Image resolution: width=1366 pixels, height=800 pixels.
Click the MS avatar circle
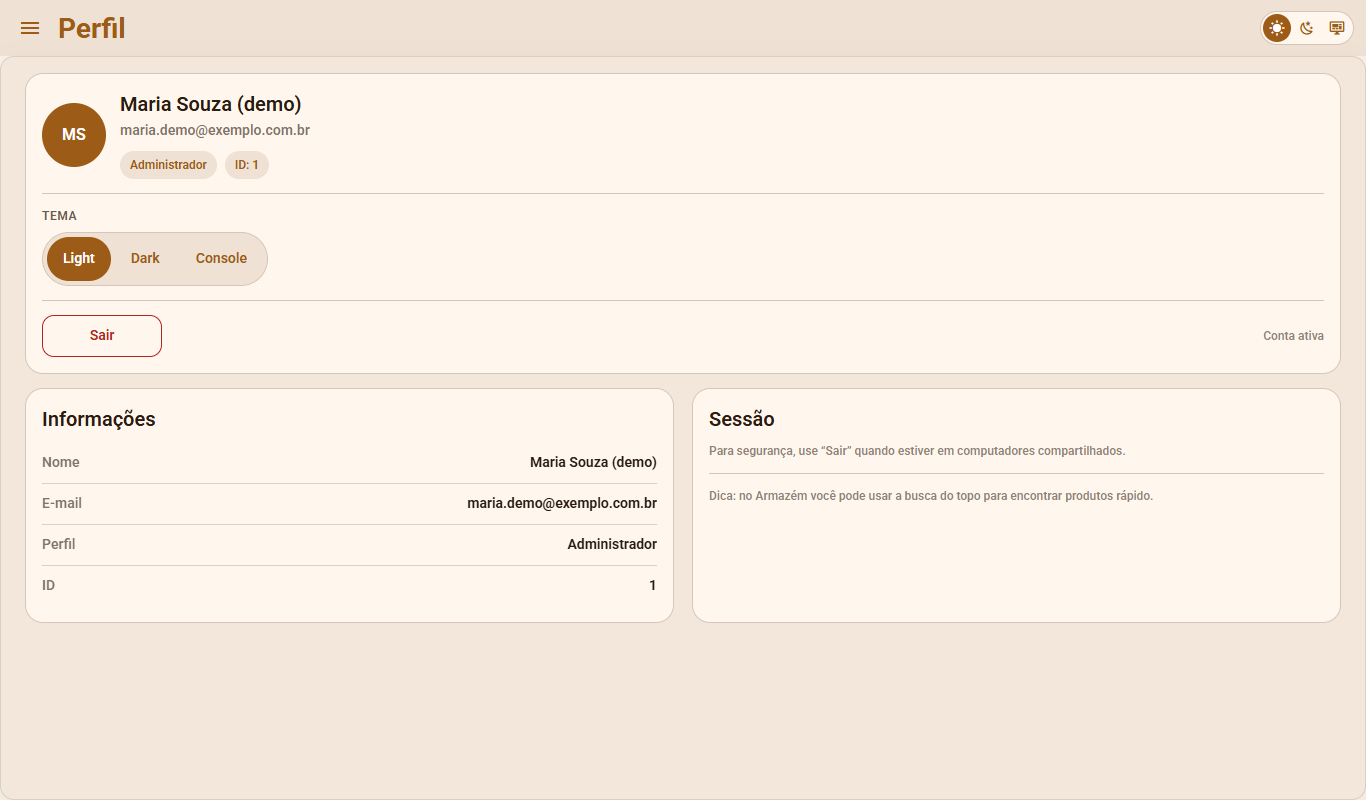tap(74, 135)
